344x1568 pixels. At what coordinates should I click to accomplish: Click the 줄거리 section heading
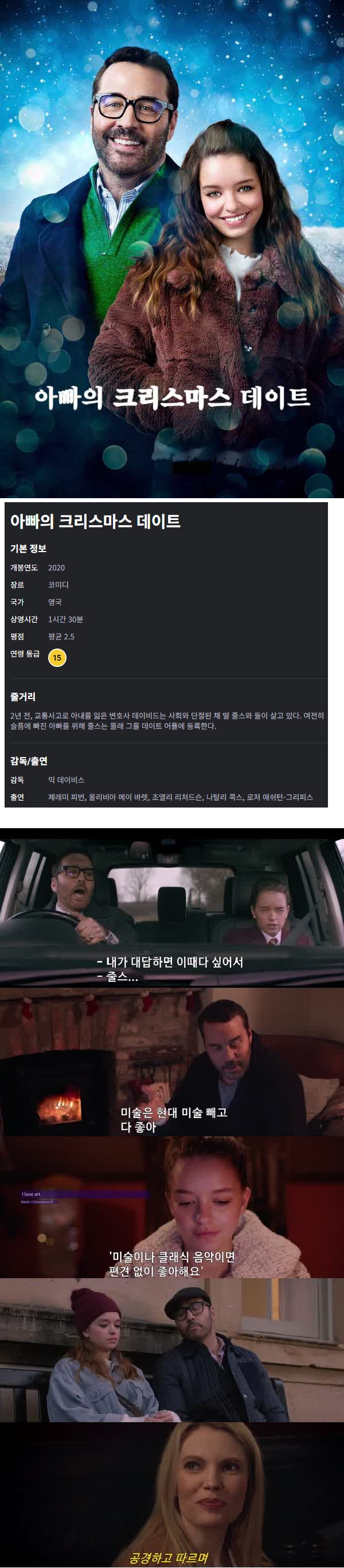coord(22,696)
